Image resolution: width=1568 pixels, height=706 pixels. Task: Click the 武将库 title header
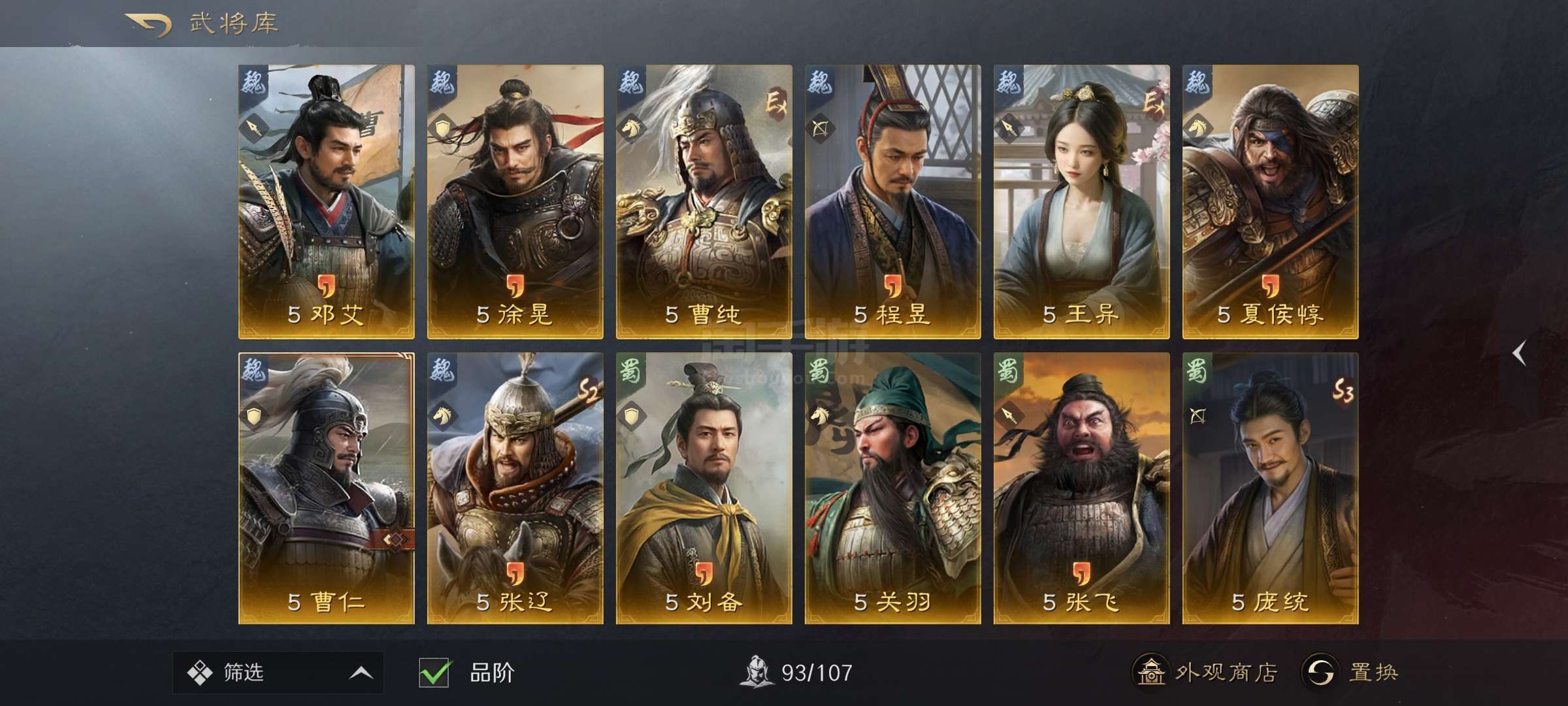[234, 24]
